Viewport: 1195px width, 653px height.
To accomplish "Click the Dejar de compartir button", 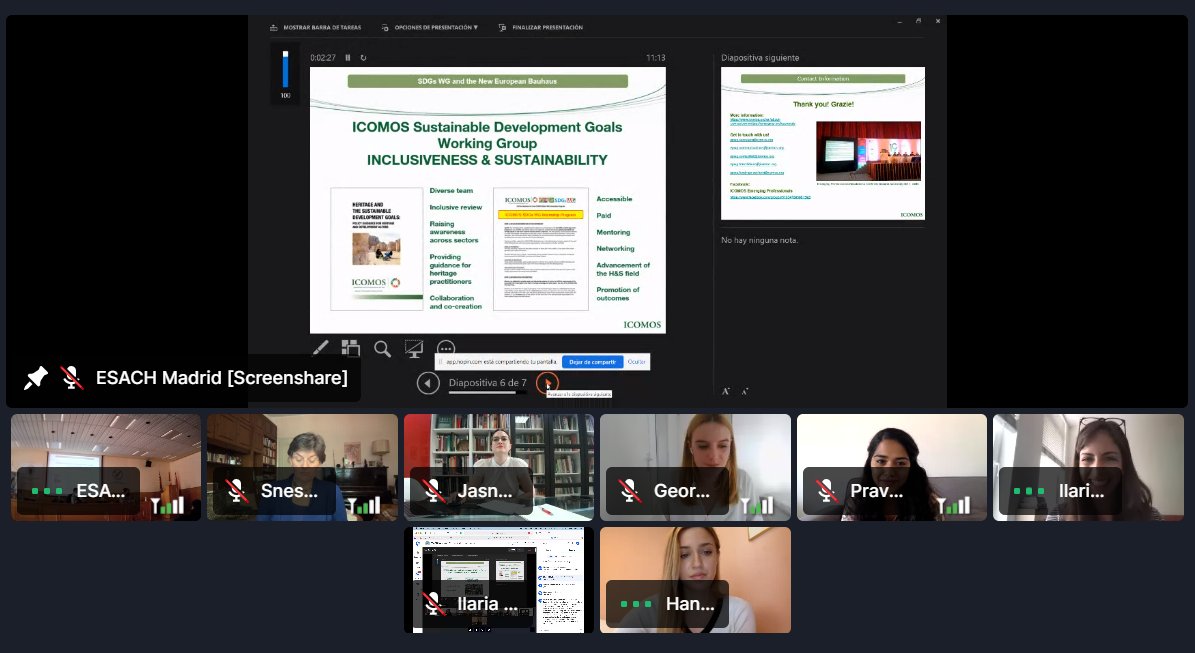I will 592,362.
